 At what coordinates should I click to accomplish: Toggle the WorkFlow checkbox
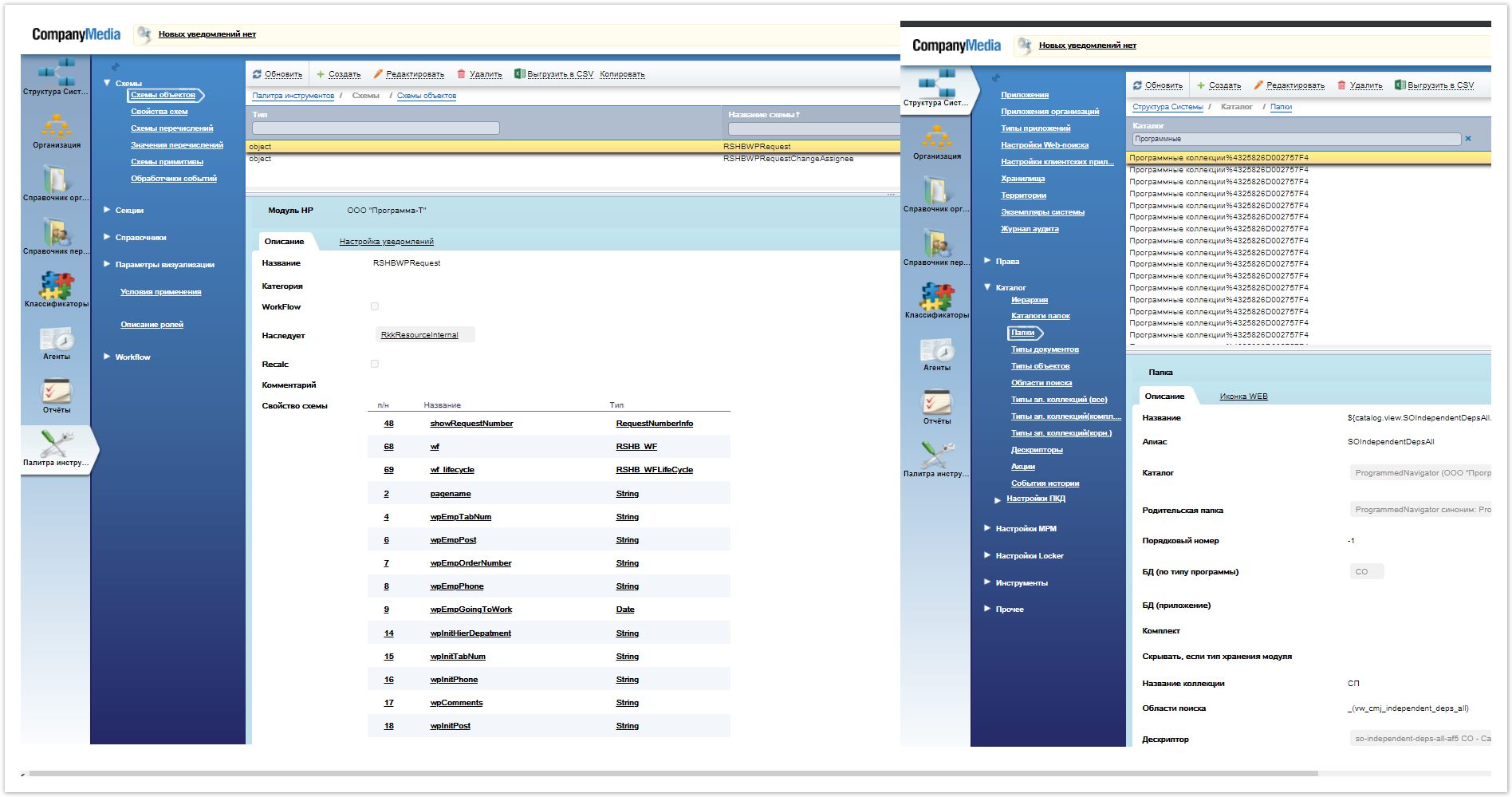[x=375, y=306]
